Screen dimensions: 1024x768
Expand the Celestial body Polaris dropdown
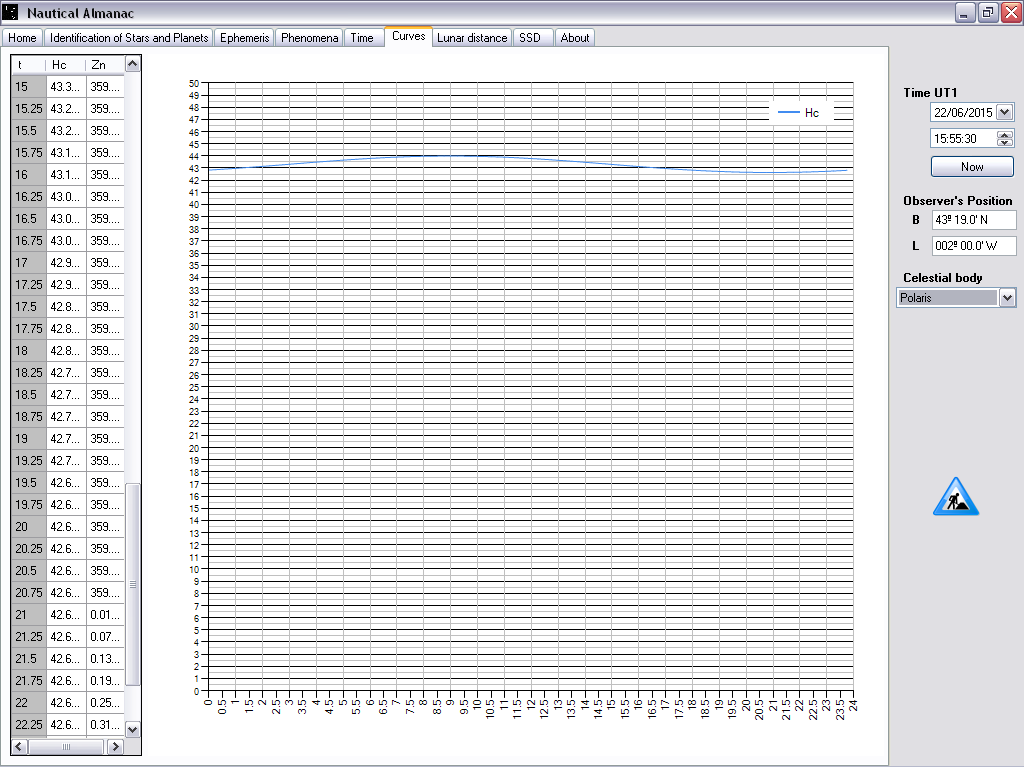pos(1007,298)
